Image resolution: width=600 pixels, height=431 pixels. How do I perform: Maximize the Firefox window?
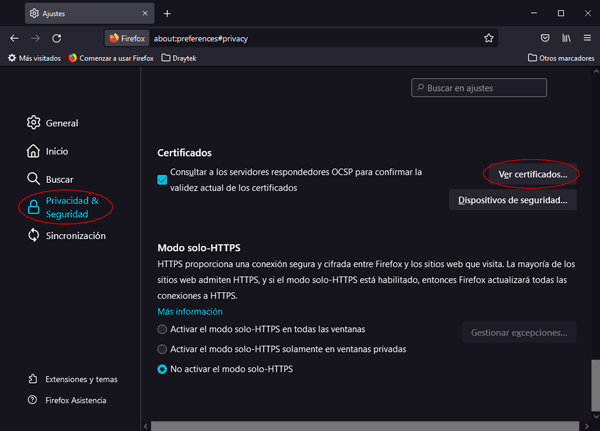click(561, 13)
